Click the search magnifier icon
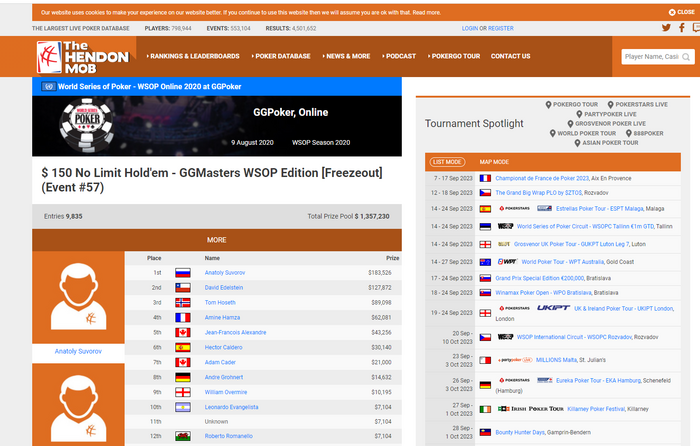Viewport: 700px width, 446px height. [686, 57]
